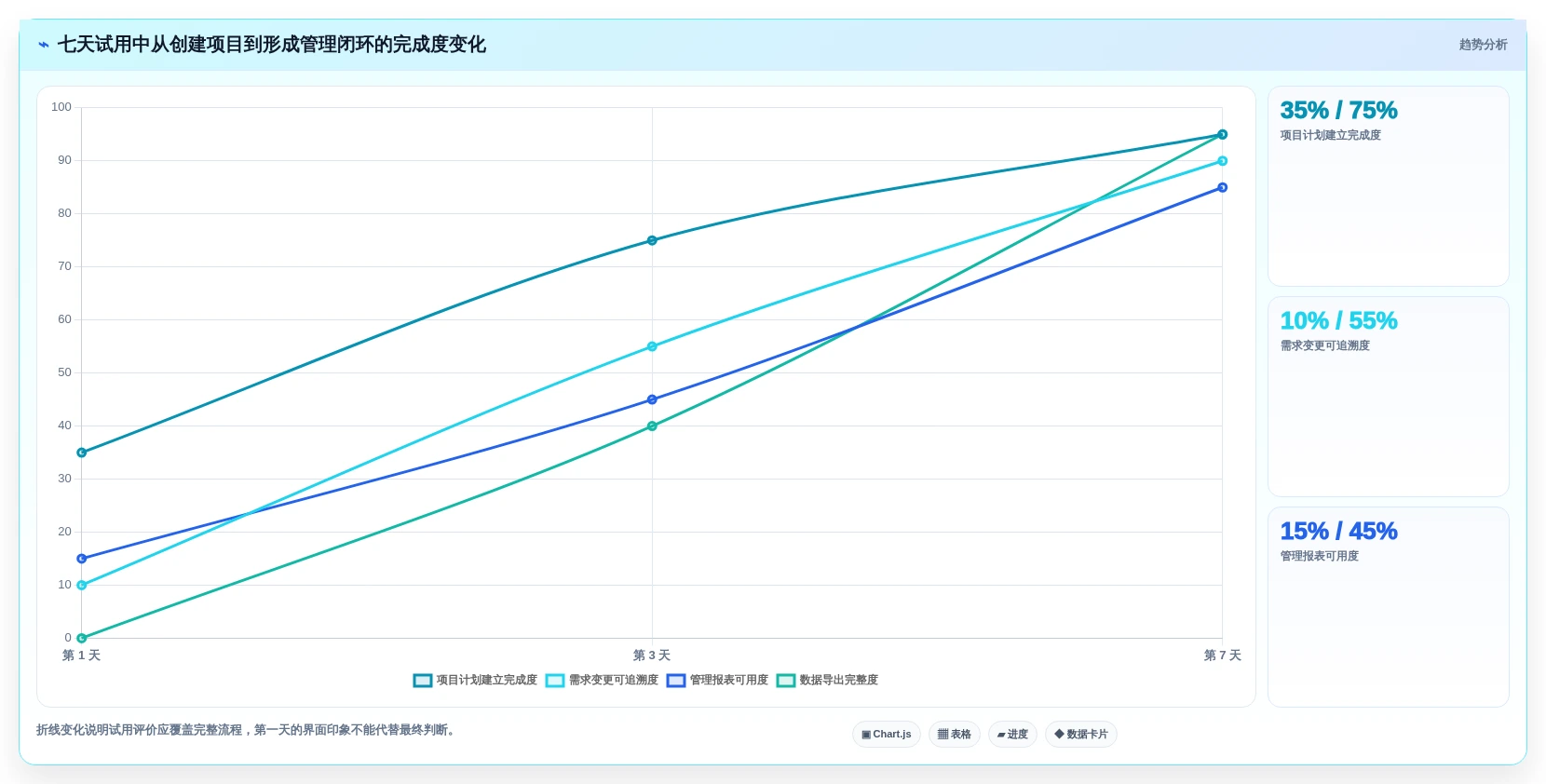Click the Chart.js tag chip
The height and width of the screenshot is (784, 1546).
[x=887, y=735]
